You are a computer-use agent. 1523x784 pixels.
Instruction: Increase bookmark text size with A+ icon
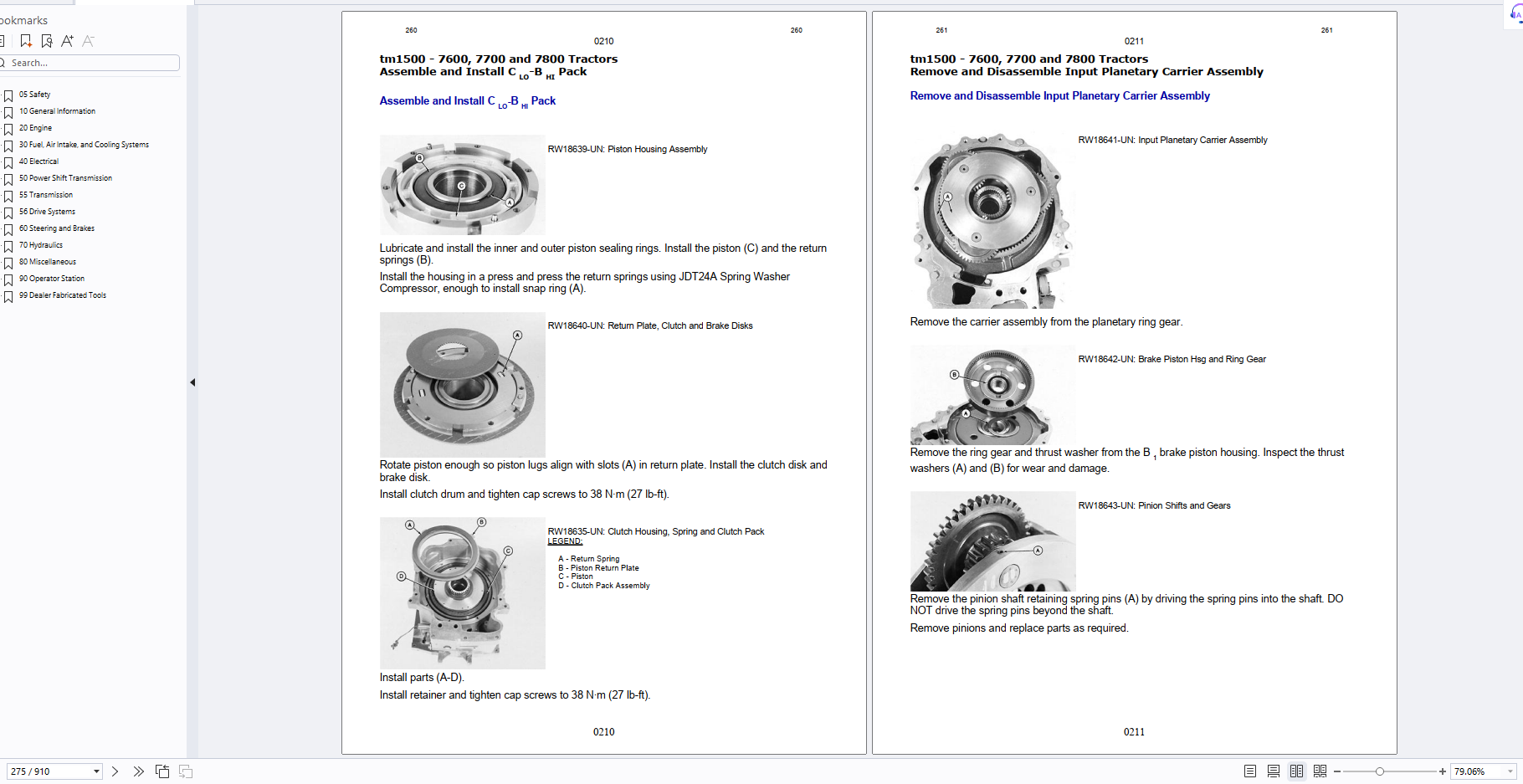[x=68, y=41]
